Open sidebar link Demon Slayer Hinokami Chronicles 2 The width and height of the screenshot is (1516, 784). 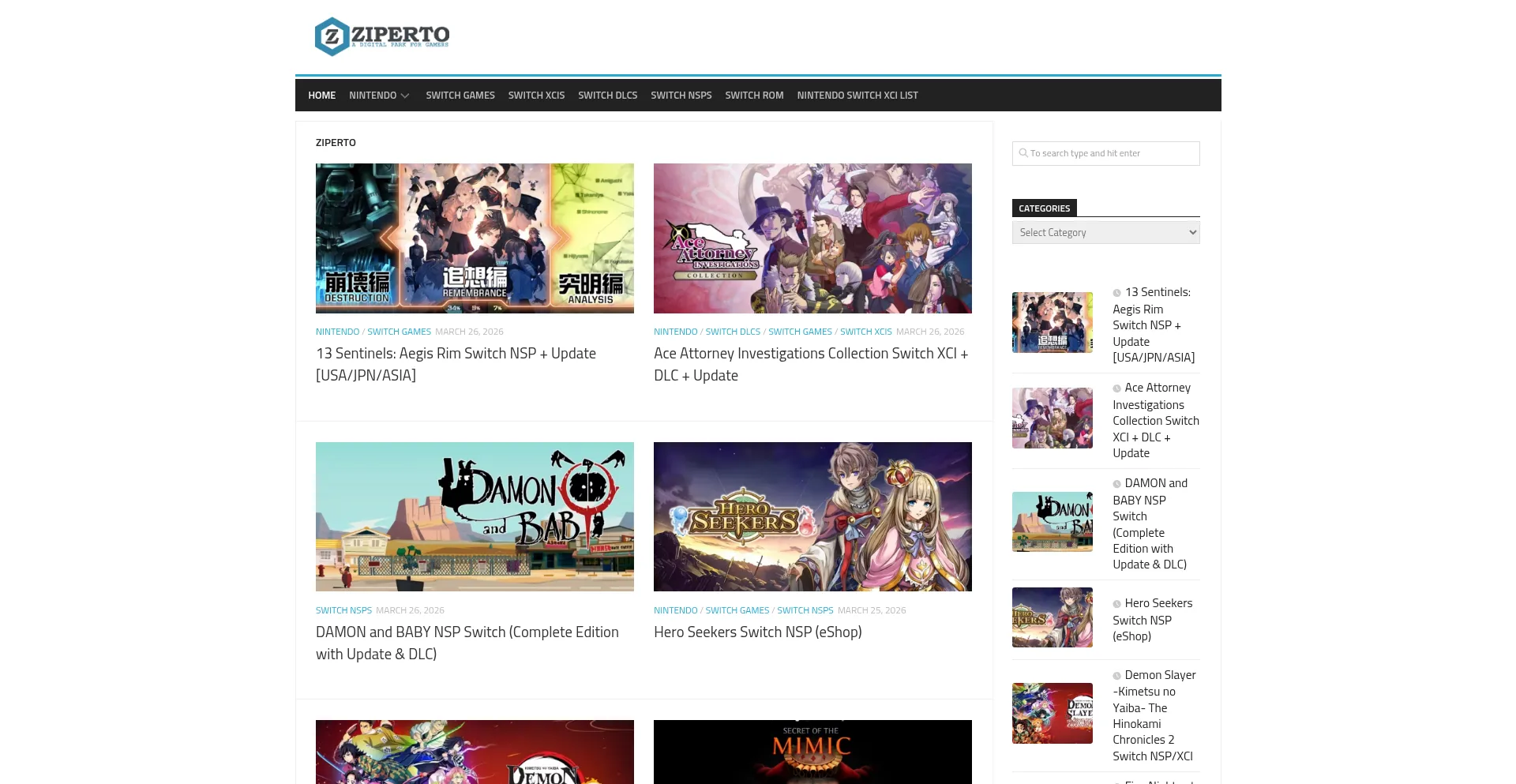[x=1154, y=715]
